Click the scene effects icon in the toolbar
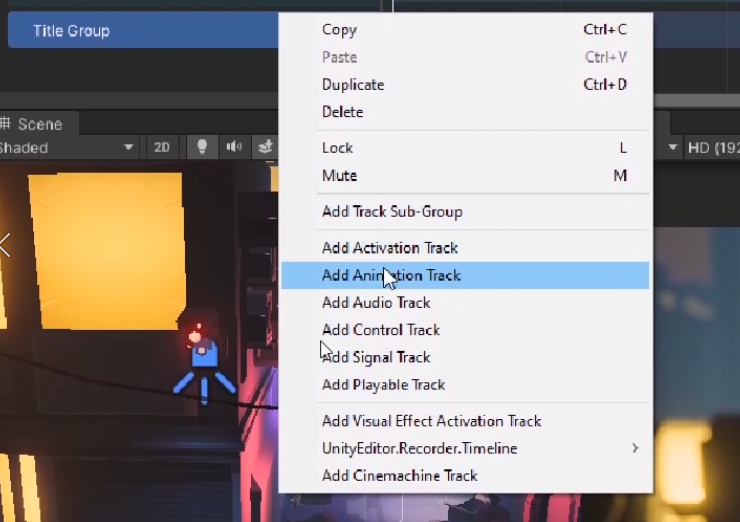 tap(265, 147)
